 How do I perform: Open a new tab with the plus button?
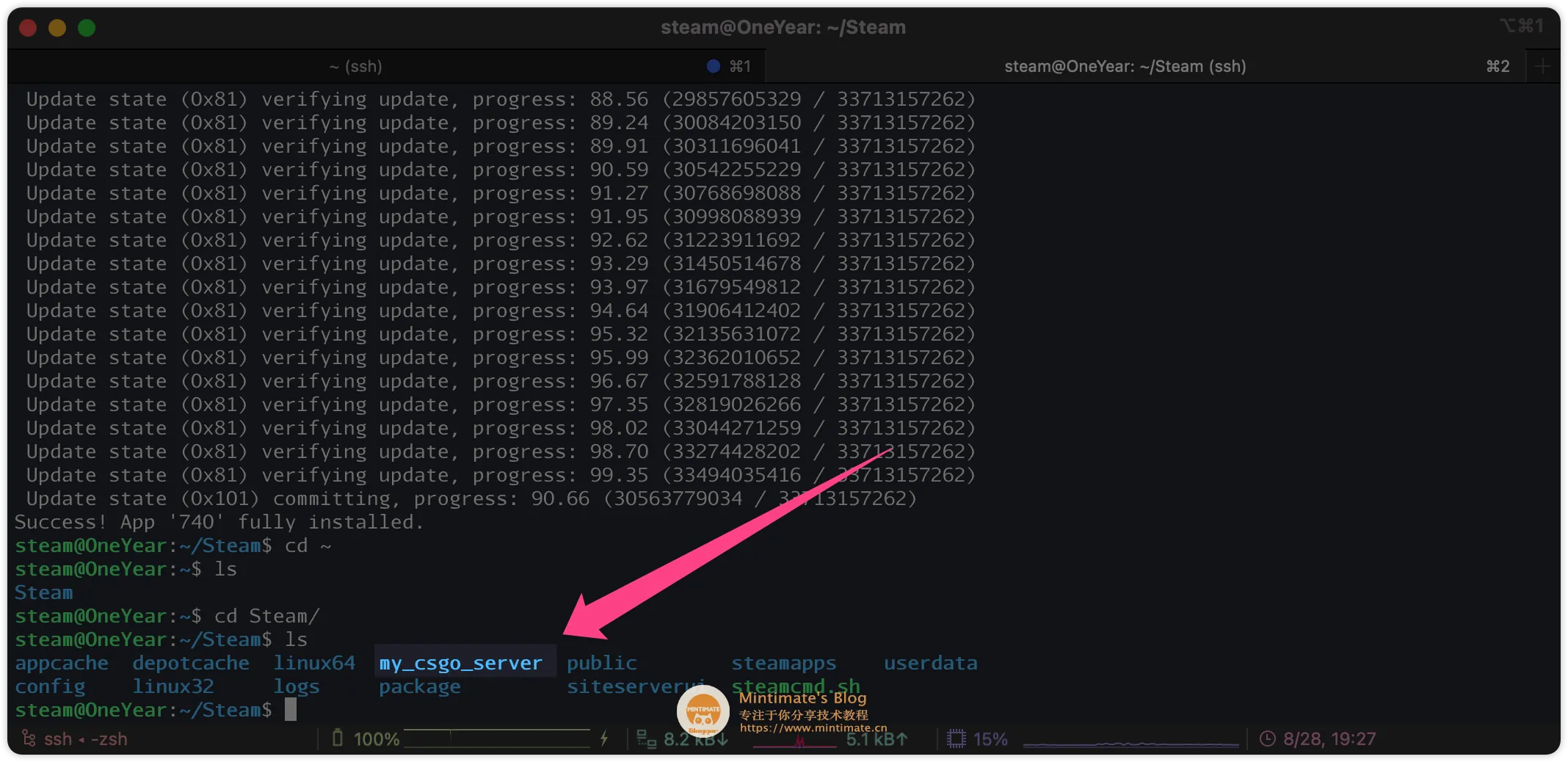click(x=1543, y=66)
